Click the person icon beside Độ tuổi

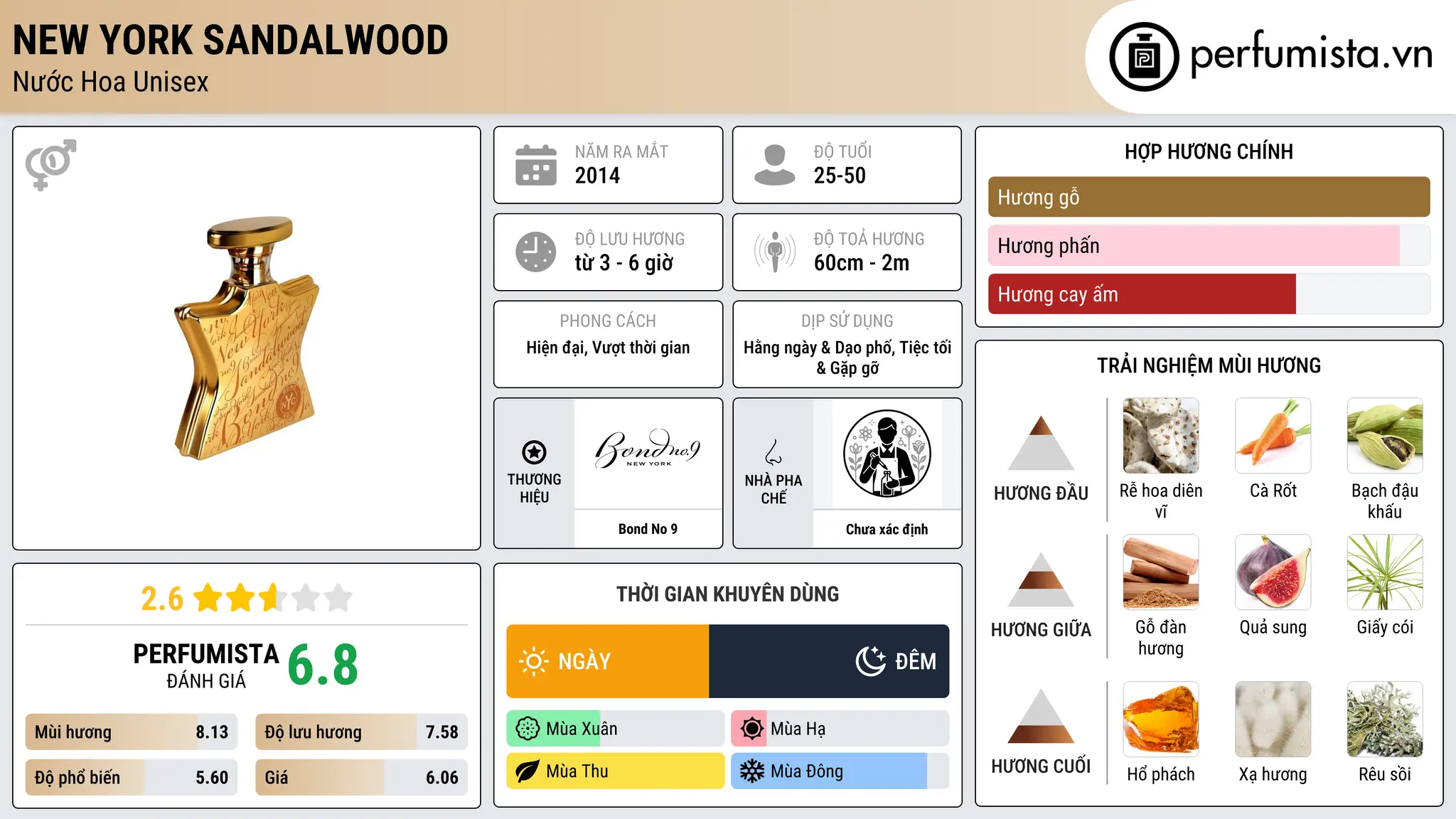click(774, 165)
